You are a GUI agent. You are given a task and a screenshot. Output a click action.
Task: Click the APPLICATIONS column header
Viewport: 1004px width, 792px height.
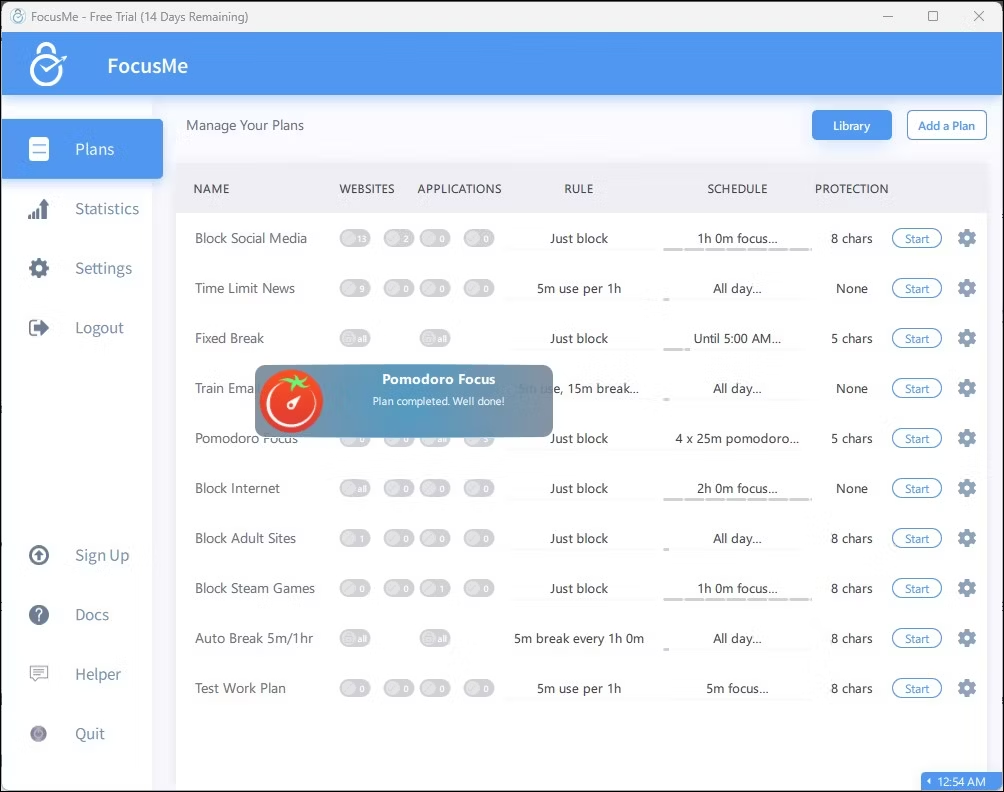coord(459,188)
